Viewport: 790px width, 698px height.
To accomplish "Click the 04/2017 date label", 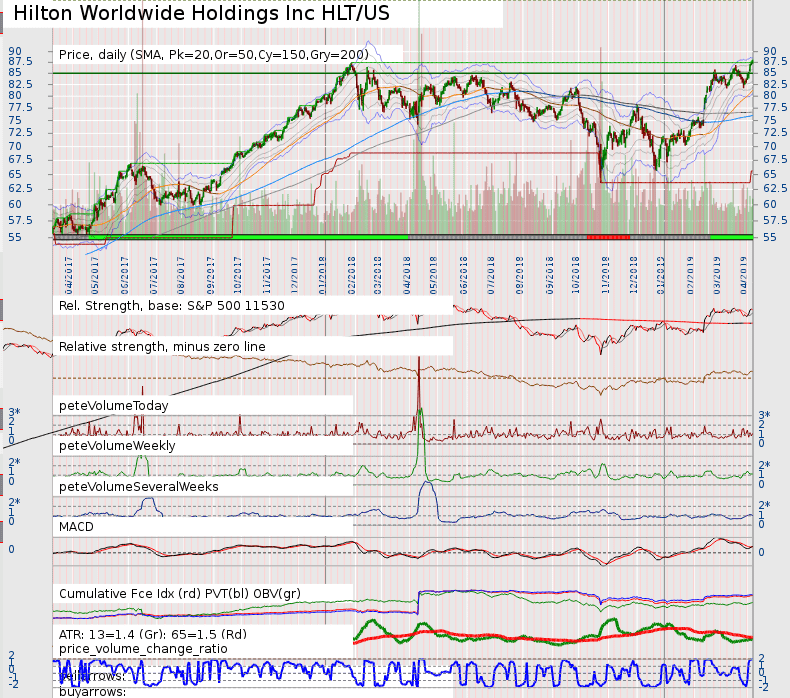I will (x=69, y=276).
